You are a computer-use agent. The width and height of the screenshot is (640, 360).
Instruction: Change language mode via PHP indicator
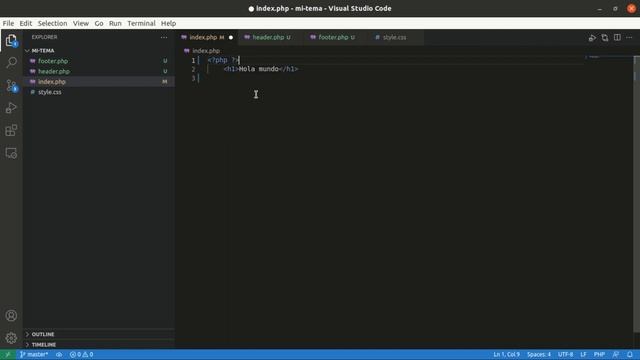click(x=599, y=354)
